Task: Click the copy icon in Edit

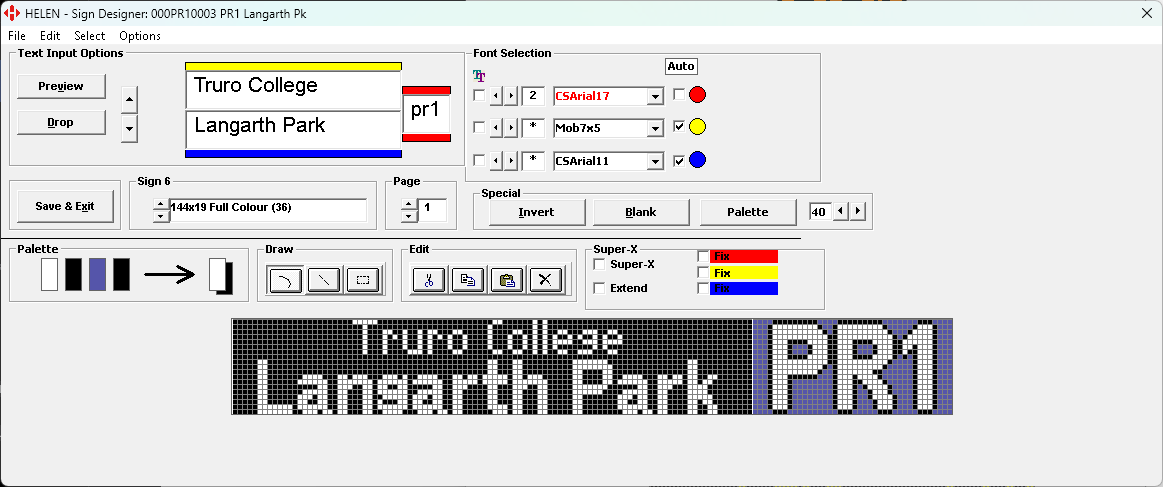Action: (x=467, y=280)
